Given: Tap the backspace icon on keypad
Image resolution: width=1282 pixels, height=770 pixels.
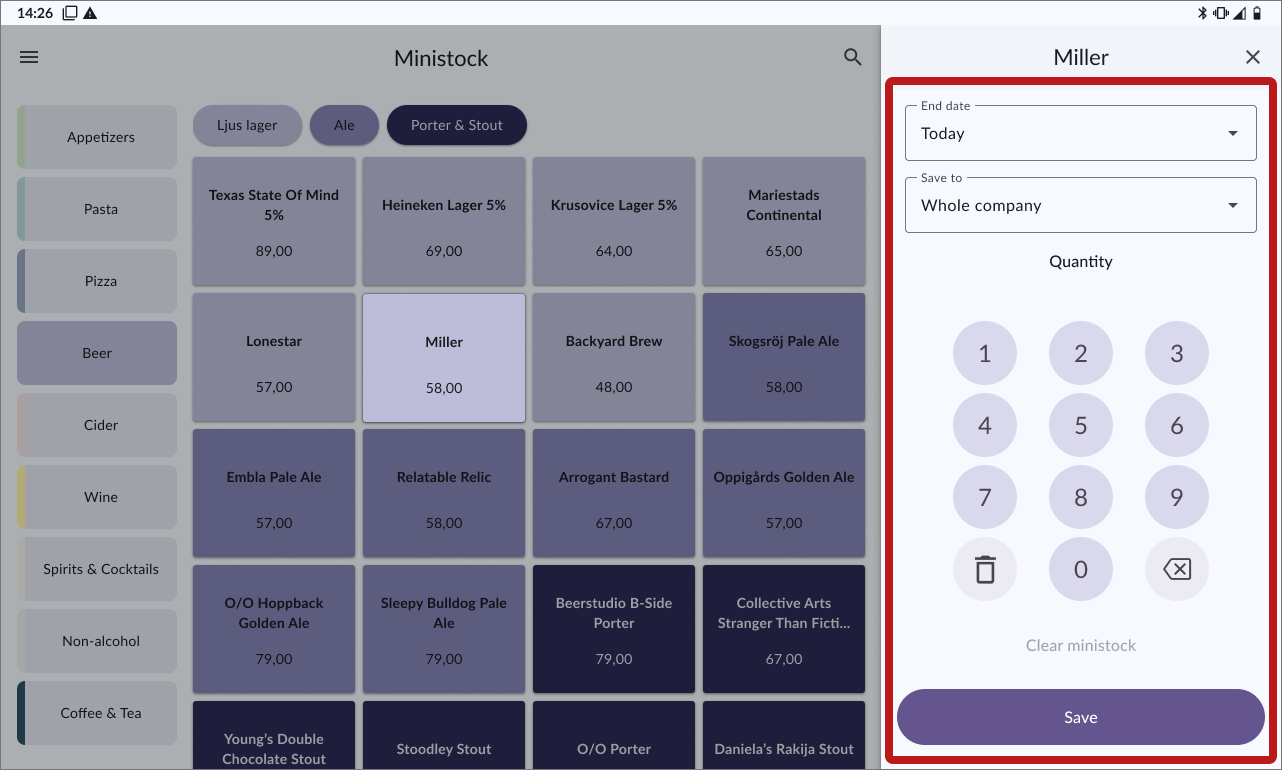Looking at the screenshot, I should coord(1177,569).
